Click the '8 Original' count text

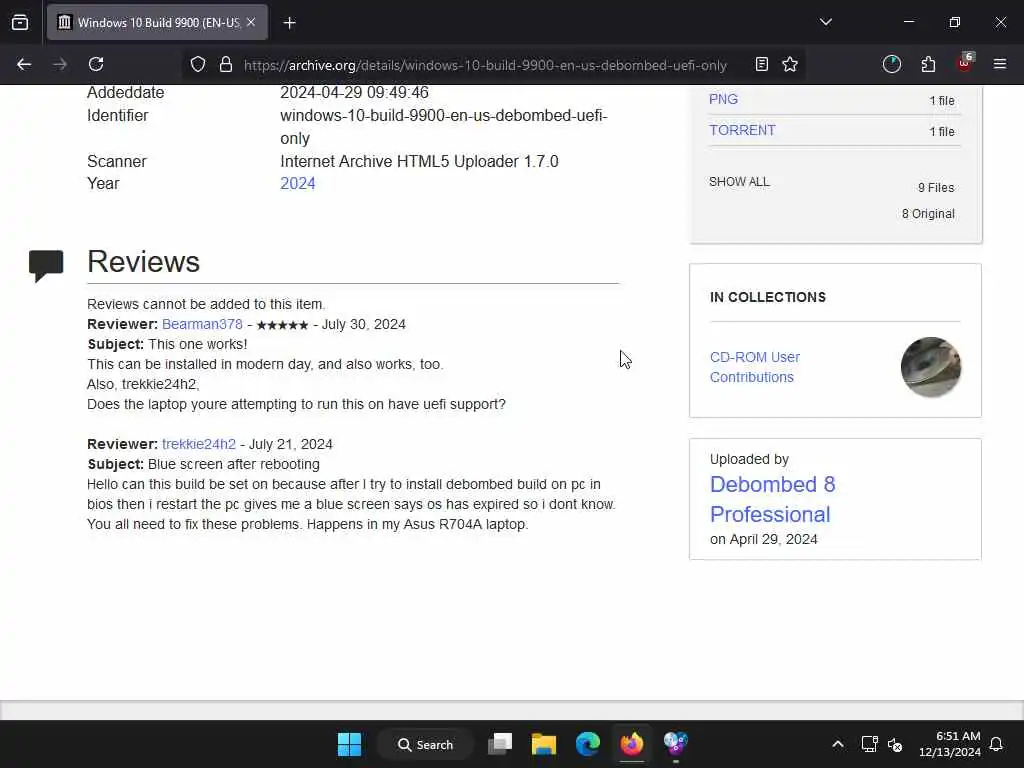(928, 214)
